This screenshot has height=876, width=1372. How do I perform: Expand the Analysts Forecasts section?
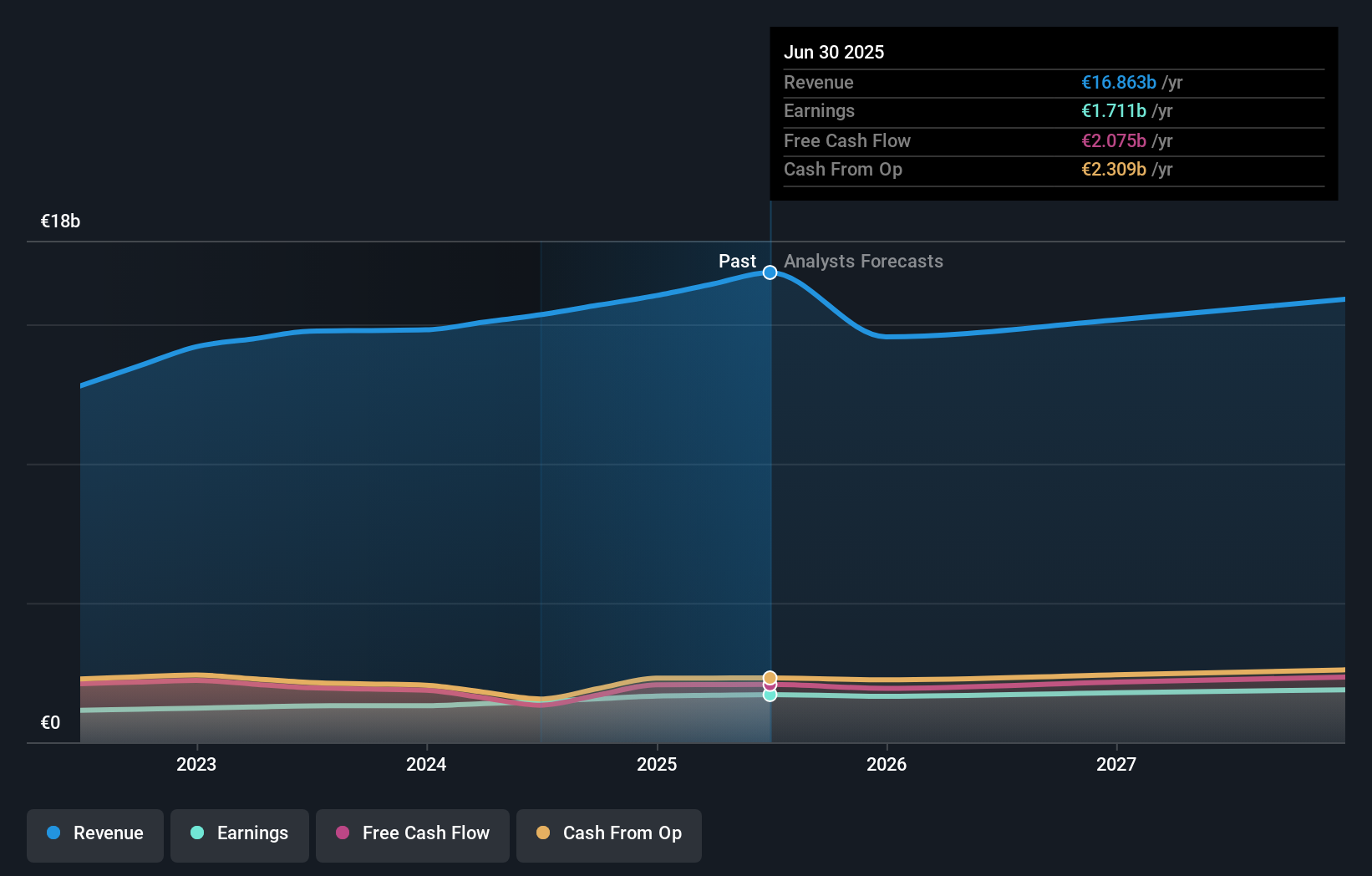pyautogui.click(x=863, y=261)
